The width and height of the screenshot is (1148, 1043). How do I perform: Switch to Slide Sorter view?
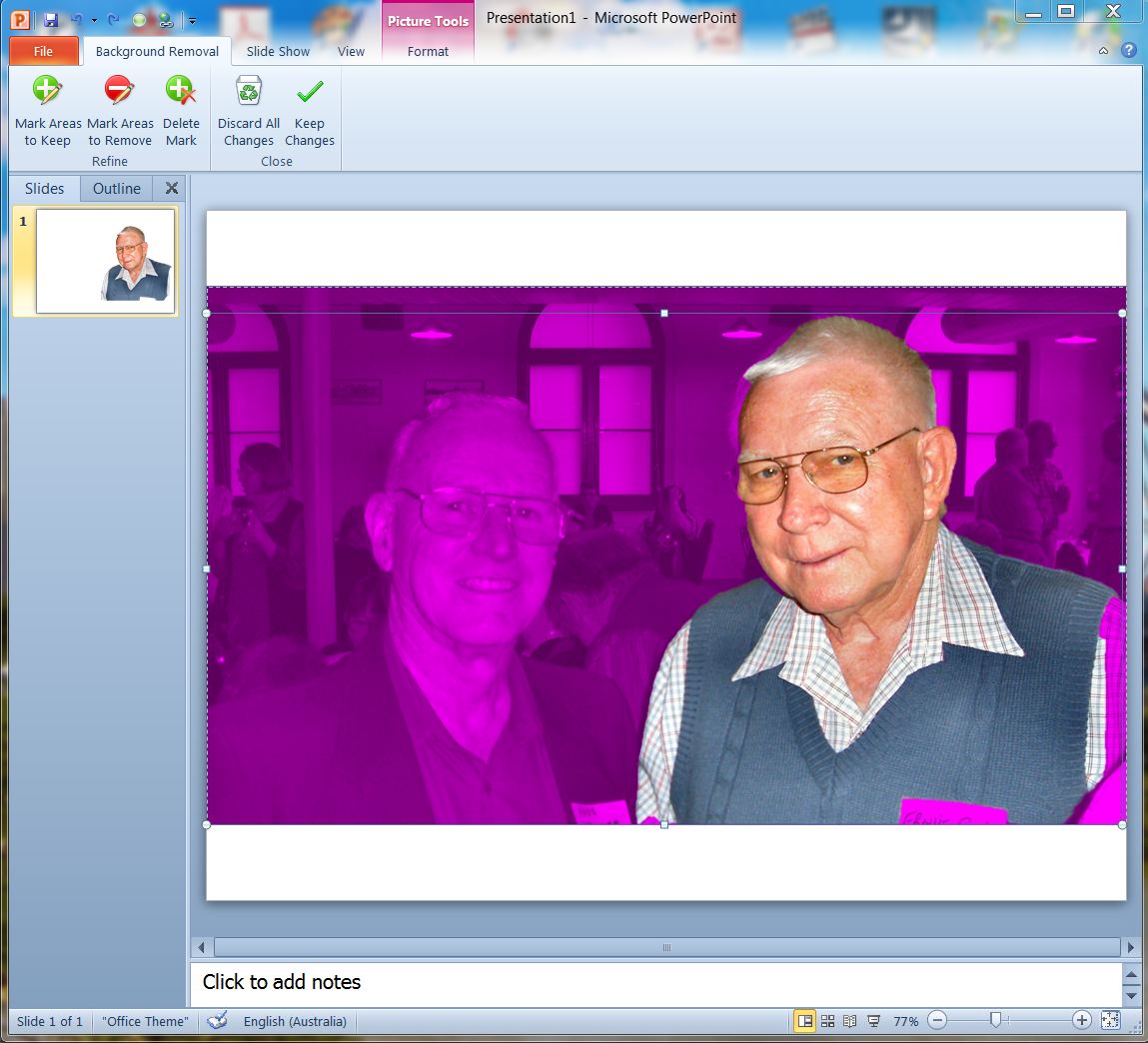[827, 1021]
